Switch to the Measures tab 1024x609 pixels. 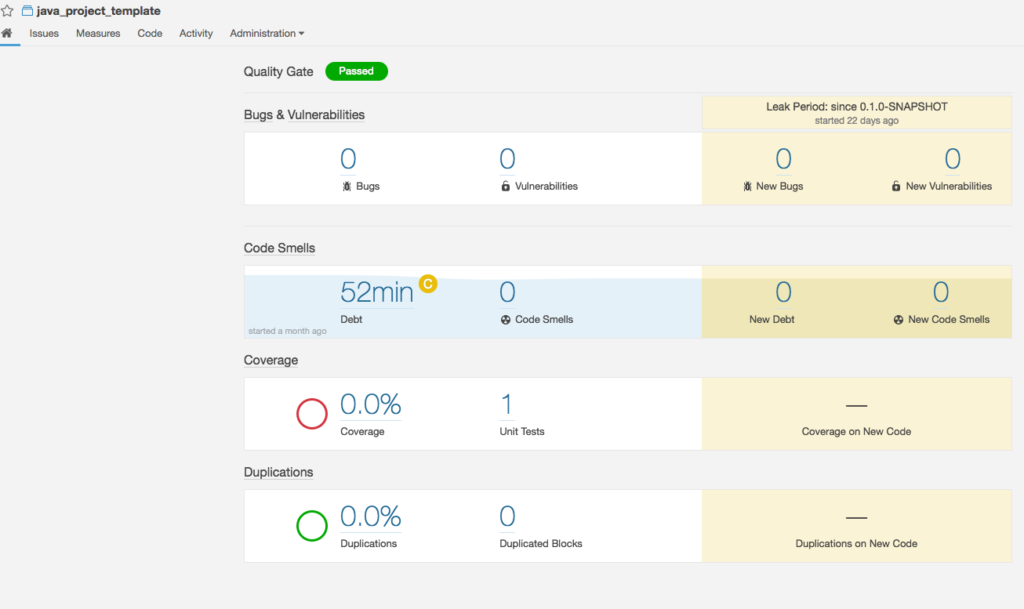pos(98,33)
